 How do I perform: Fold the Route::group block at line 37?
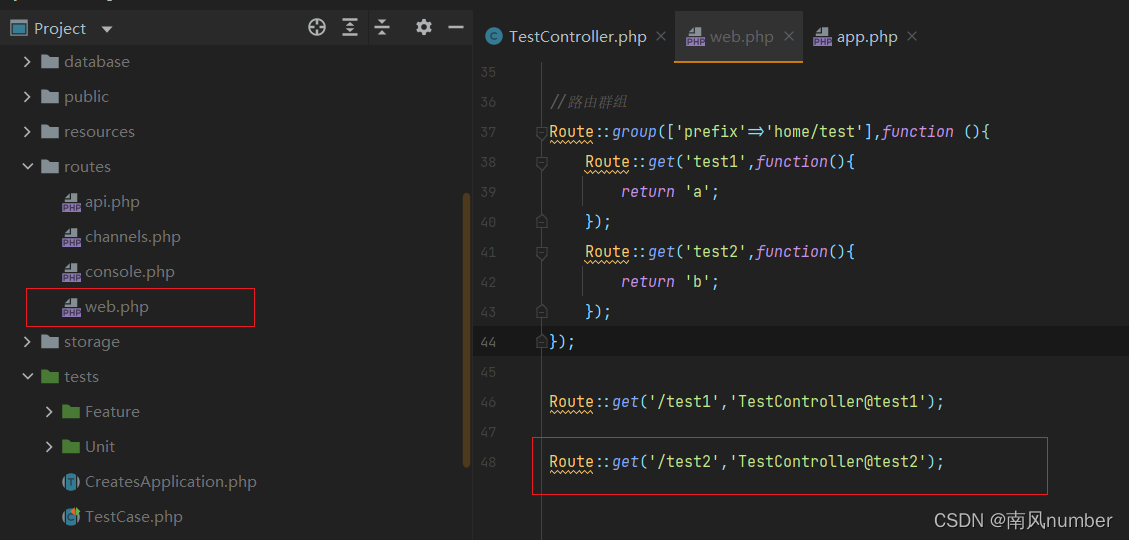coord(541,132)
